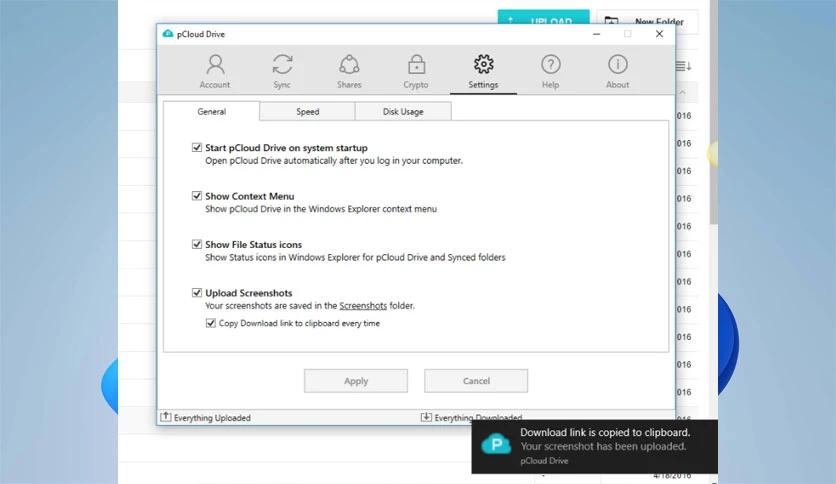This screenshot has width=836, height=484.
Task: Switch to the Speed tab
Action: (x=308, y=111)
